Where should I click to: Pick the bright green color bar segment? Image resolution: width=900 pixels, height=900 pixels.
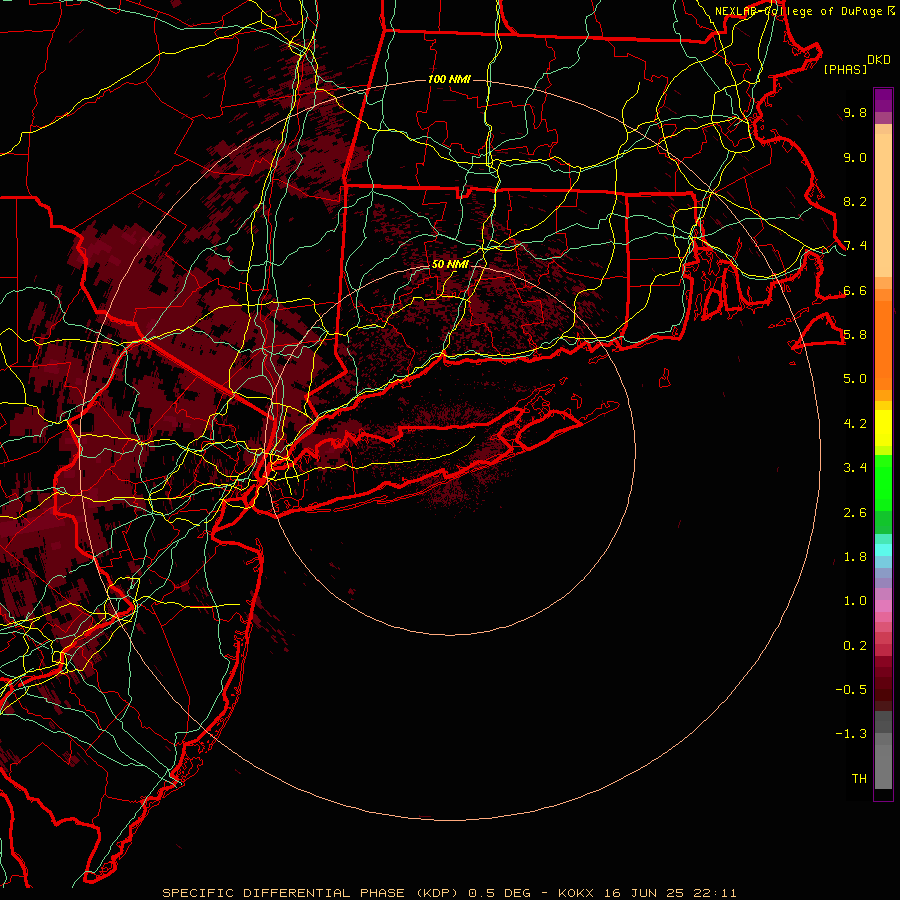pos(883,483)
